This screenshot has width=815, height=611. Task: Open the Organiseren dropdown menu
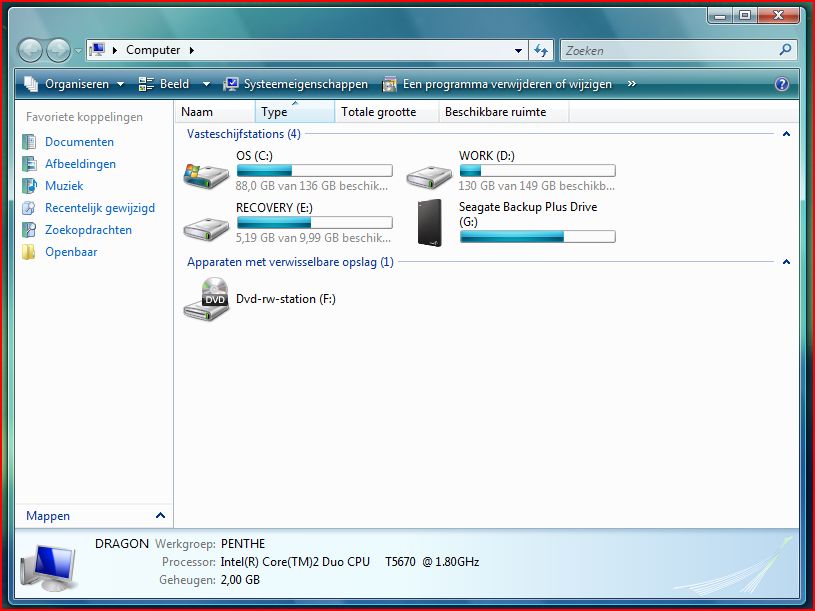pyautogui.click(x=75, y=84)
